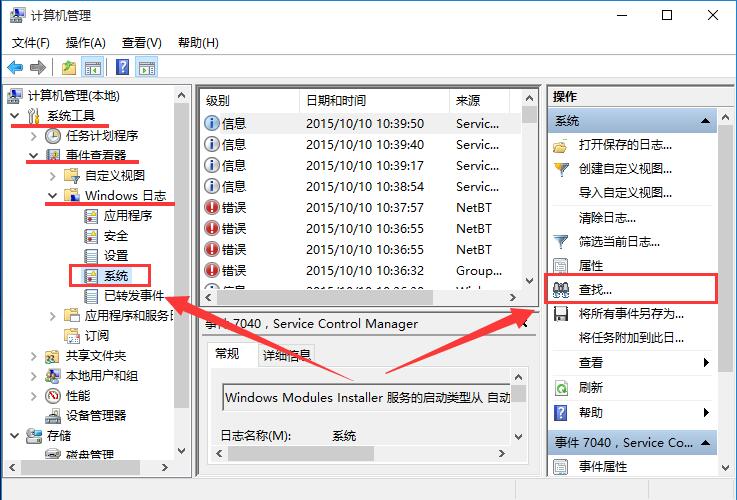Viewport: 737px width, 500px height.
Task: Click the Up One Level folder icon
Action: pyautogui.click(x=68, y=67)
